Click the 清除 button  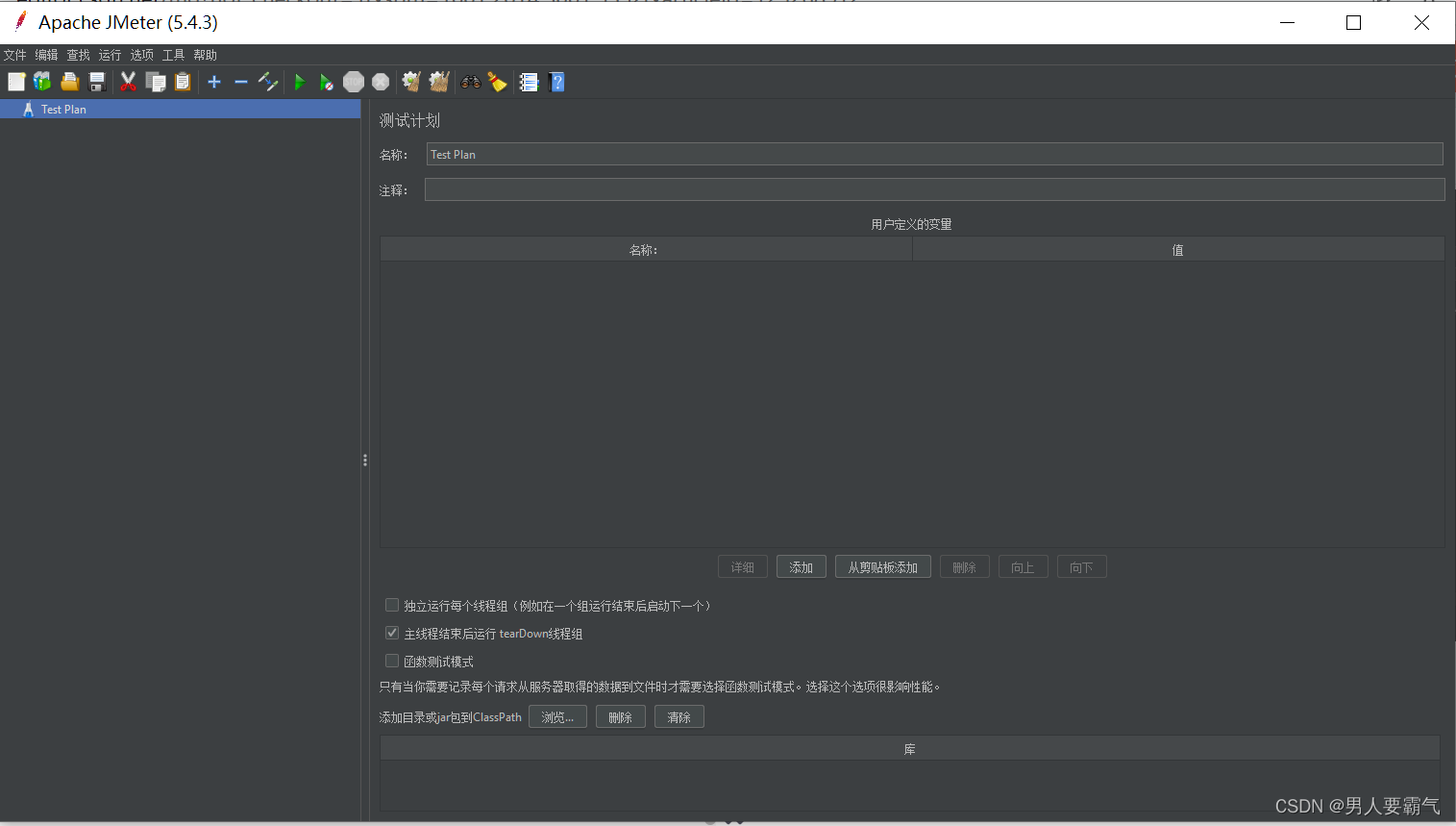coord(679,717)
